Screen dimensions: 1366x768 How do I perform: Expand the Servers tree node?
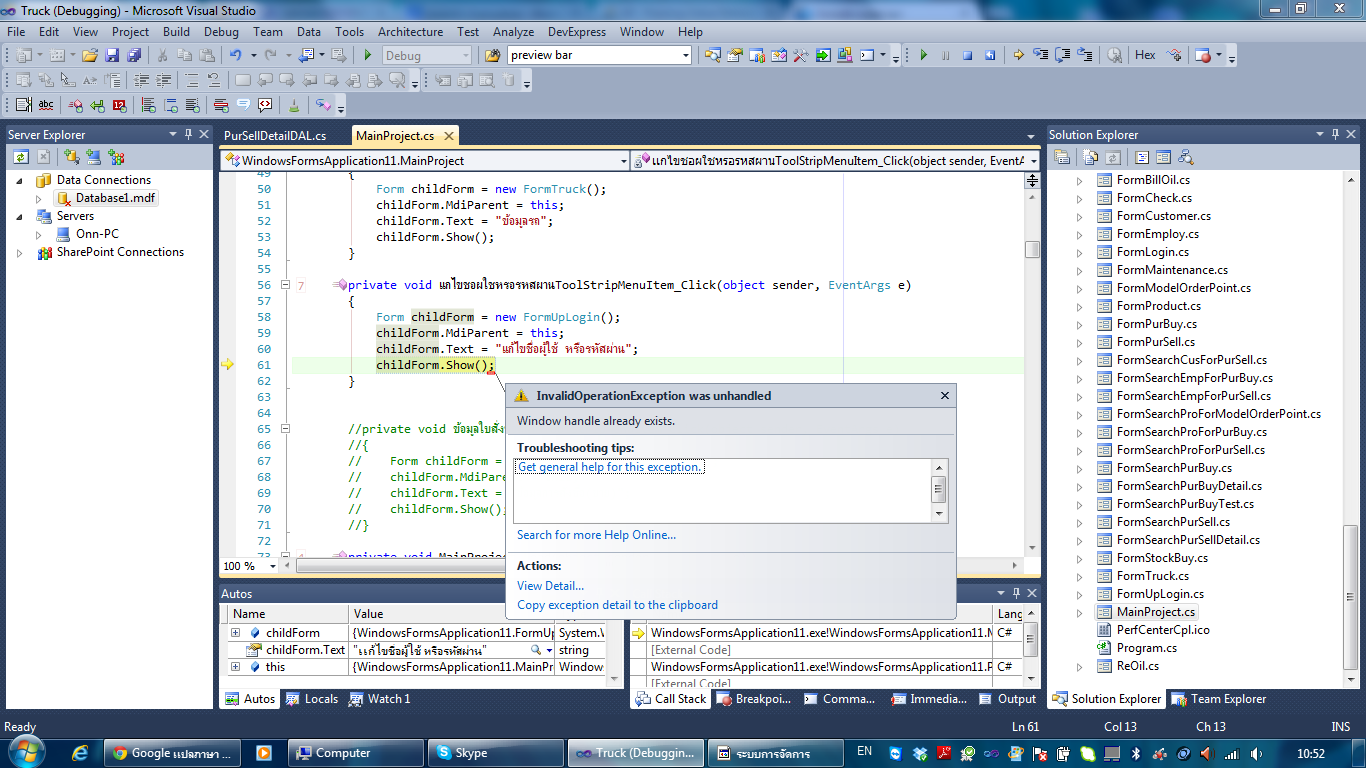click(x=20, y=216)
